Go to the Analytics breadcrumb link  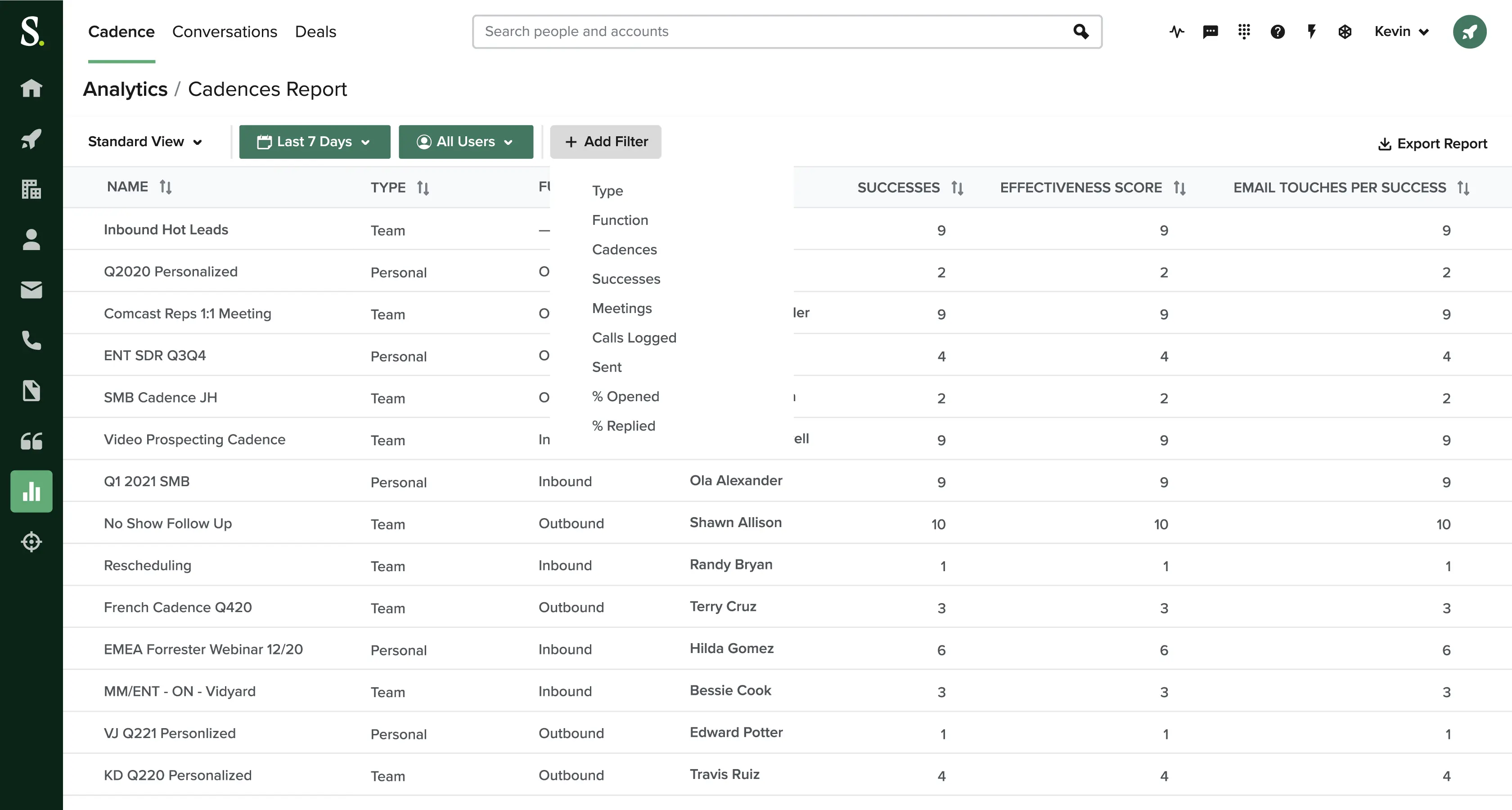pyautogui.click(x=125, y=89)
